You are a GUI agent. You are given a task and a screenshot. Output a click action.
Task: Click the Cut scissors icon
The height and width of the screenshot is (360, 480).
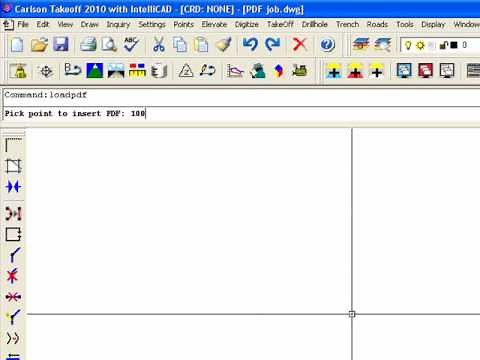click(x=159, y=45)
